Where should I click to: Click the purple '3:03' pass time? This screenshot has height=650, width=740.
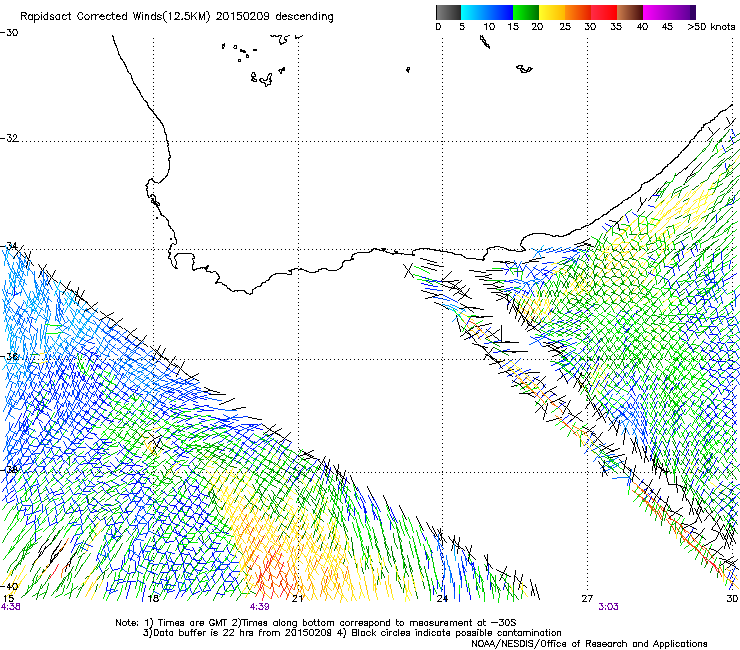[608, 607]
